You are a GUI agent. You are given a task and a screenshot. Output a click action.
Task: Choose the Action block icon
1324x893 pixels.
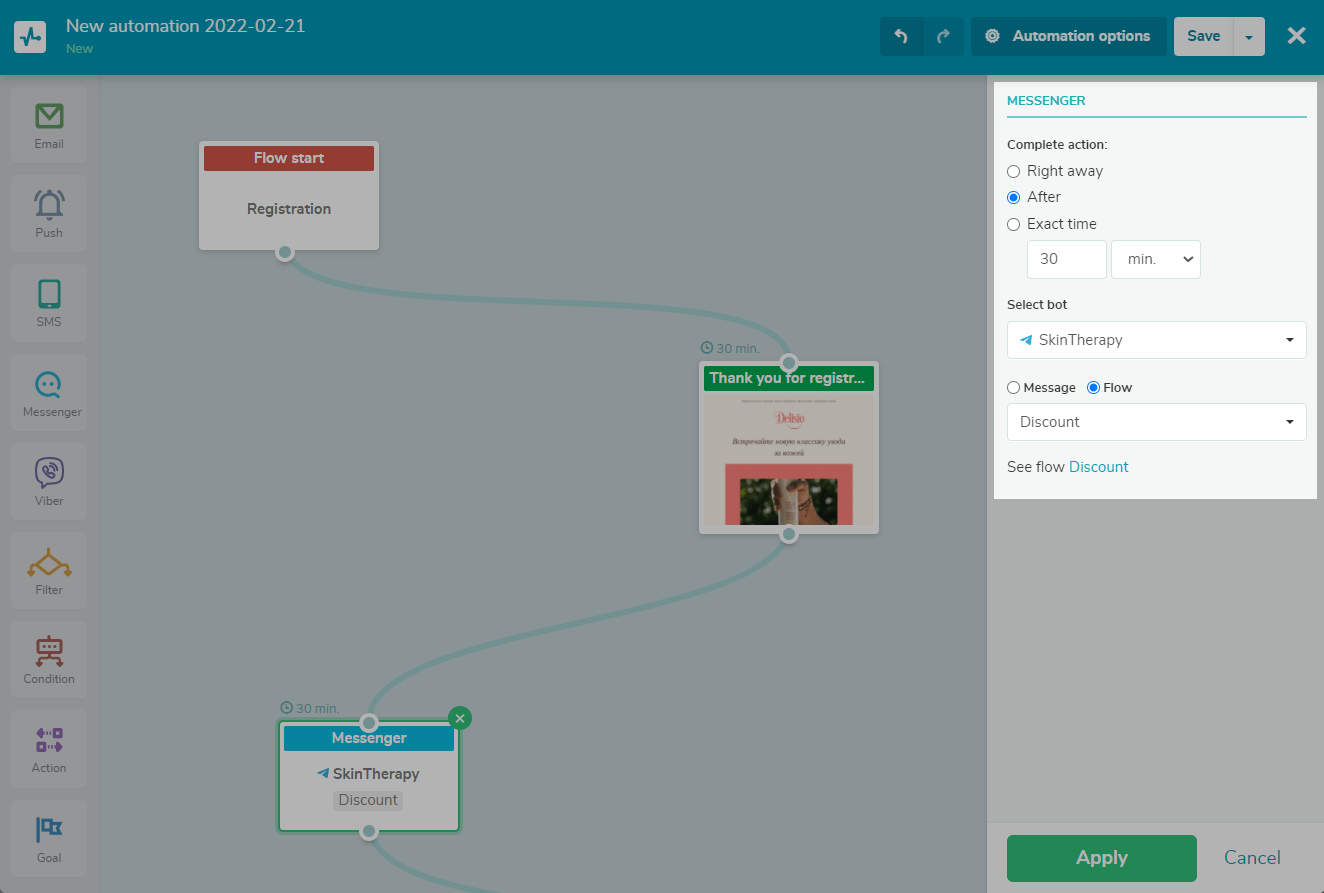coord(49,748)
